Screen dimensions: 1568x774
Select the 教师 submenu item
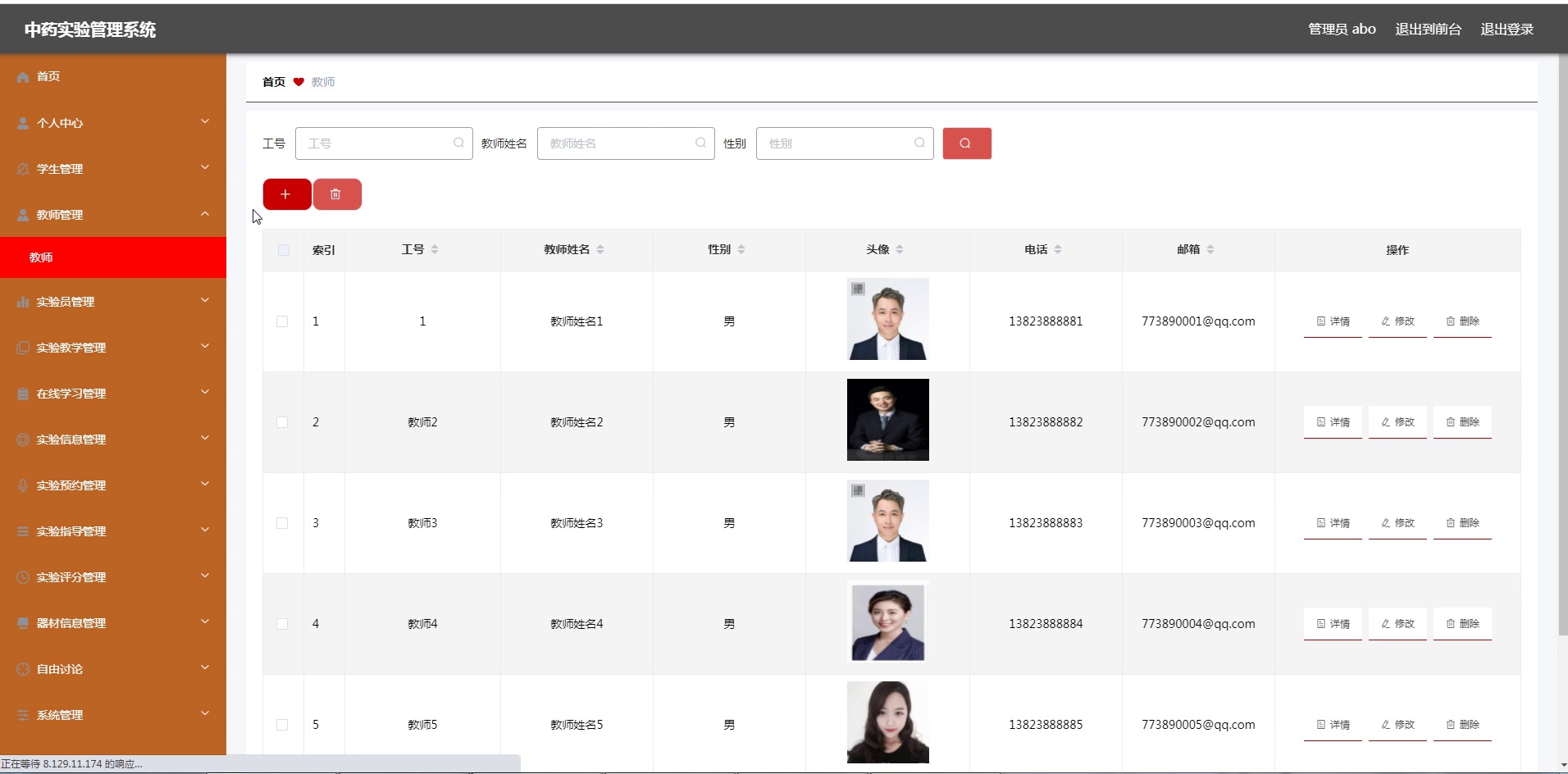pos(113,257)
